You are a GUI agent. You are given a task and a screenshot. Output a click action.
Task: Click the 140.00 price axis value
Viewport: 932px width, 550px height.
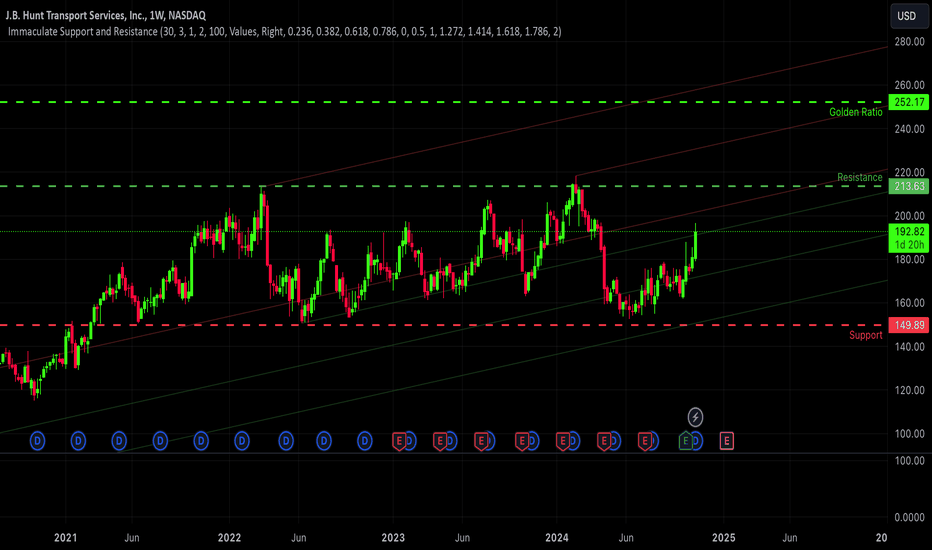909,347
